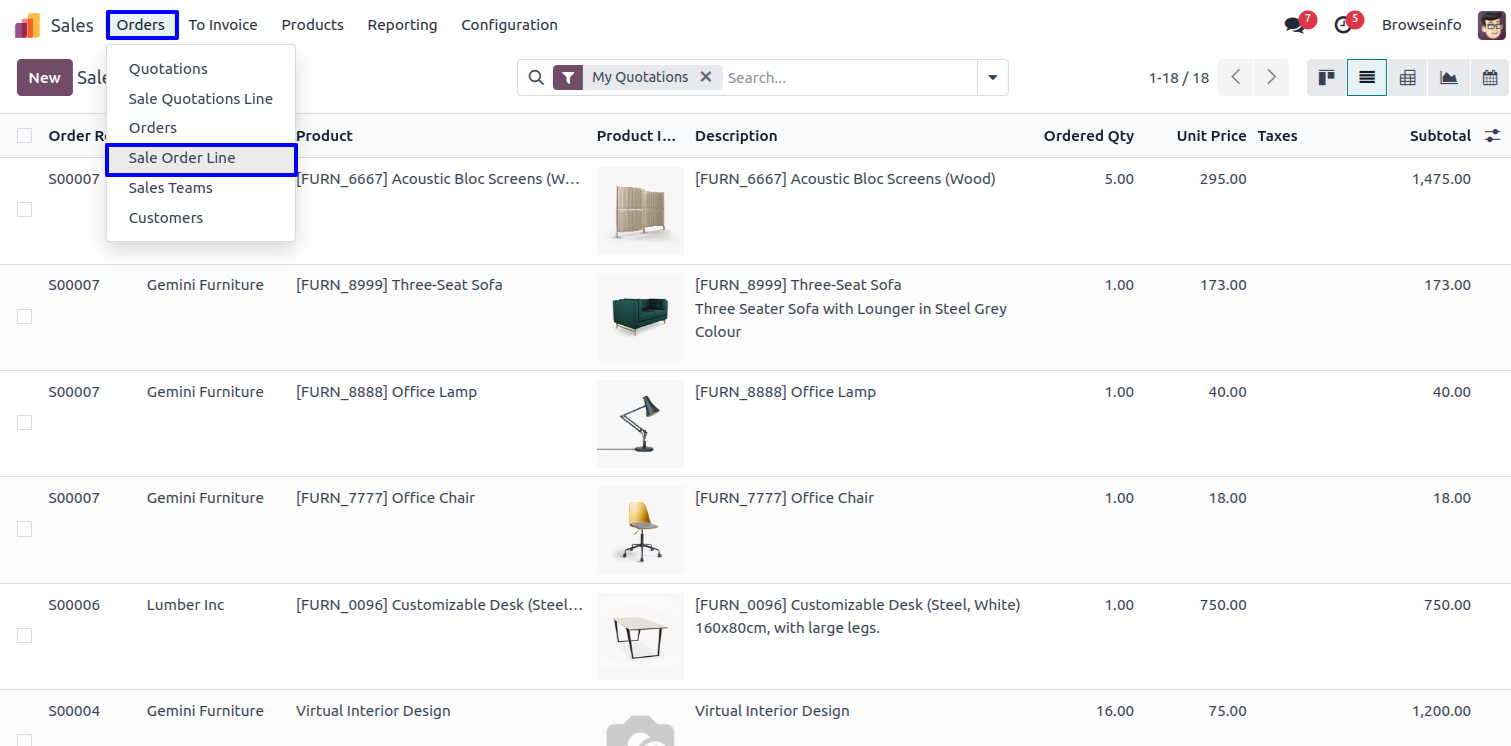The image size is (1511, 746).
Task: Choose Customers from the Orders menu
Action: click(x=166, y=218)
